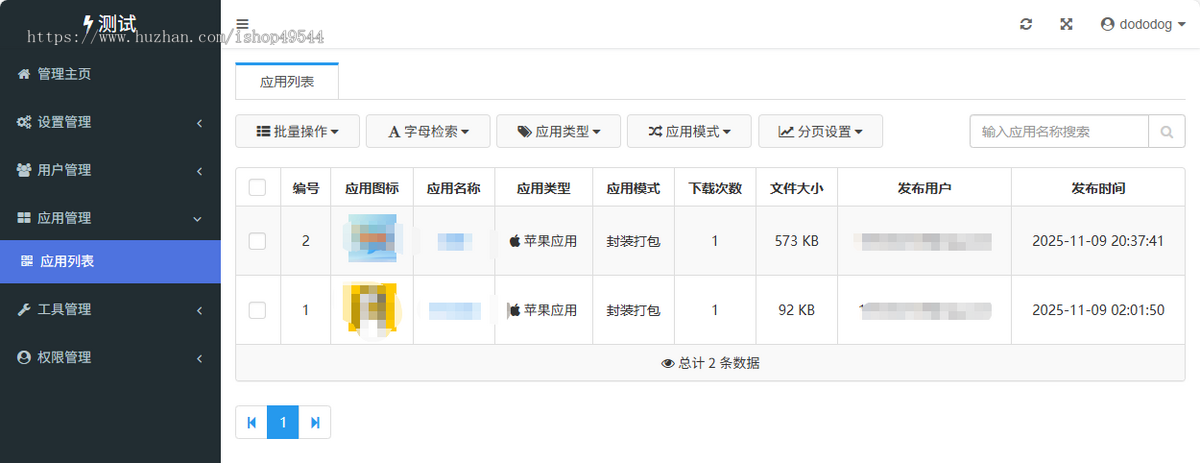Open the dododog user menu
The width and height of the screenshot is (1200, 463).
tap(1143, 24)
